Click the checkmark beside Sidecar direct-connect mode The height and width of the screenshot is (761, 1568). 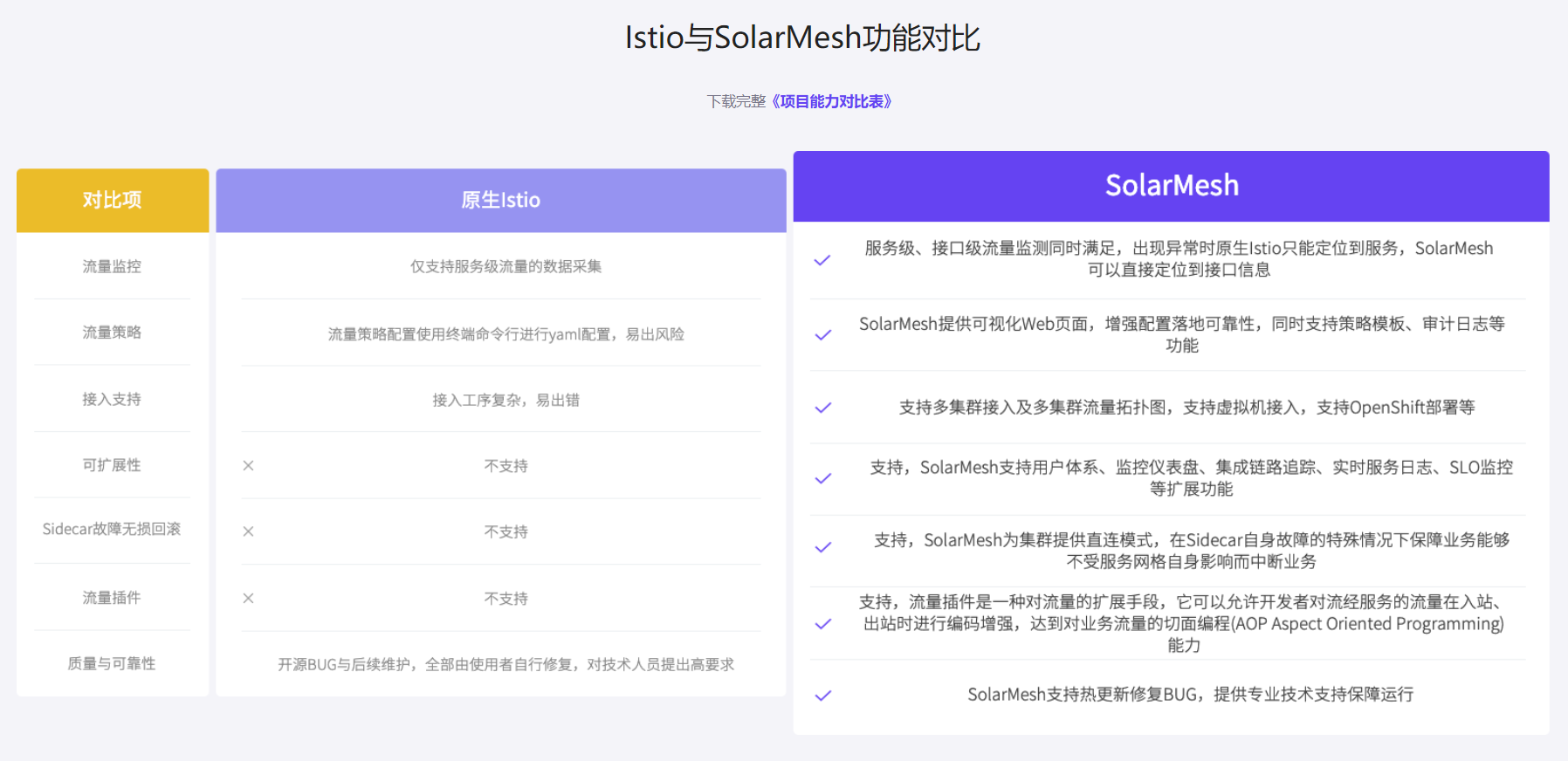[822, 548]
